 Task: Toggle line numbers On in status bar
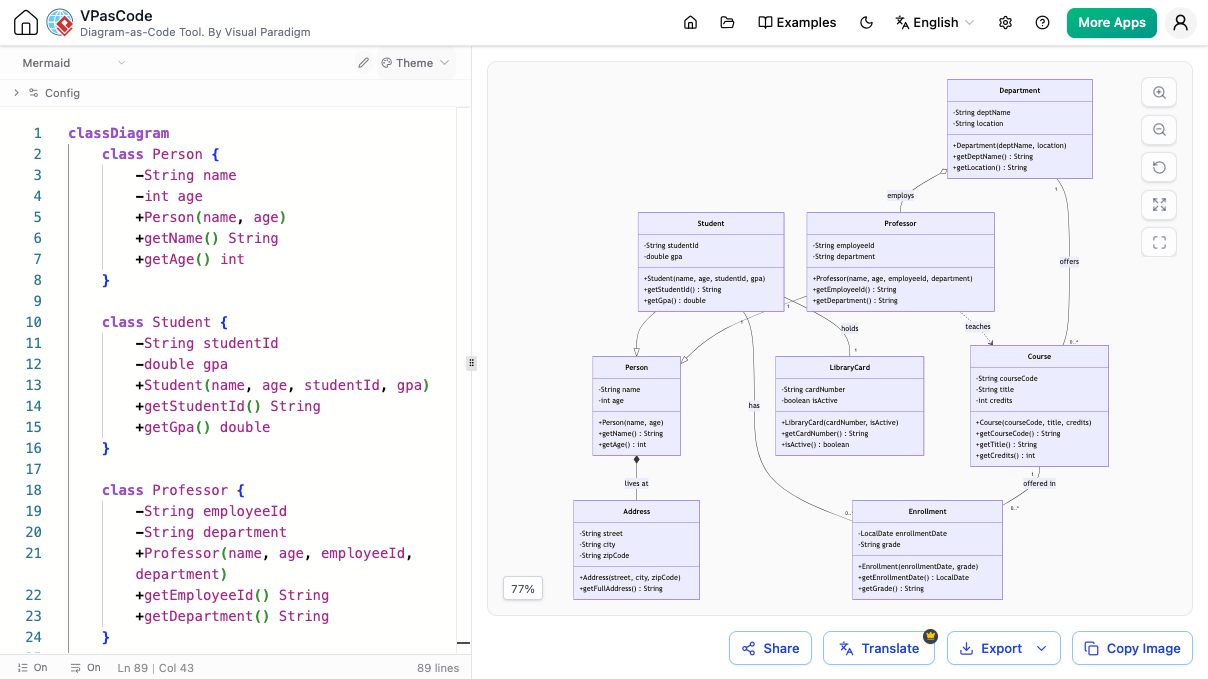pyautogui.click(x=32, y=667)
